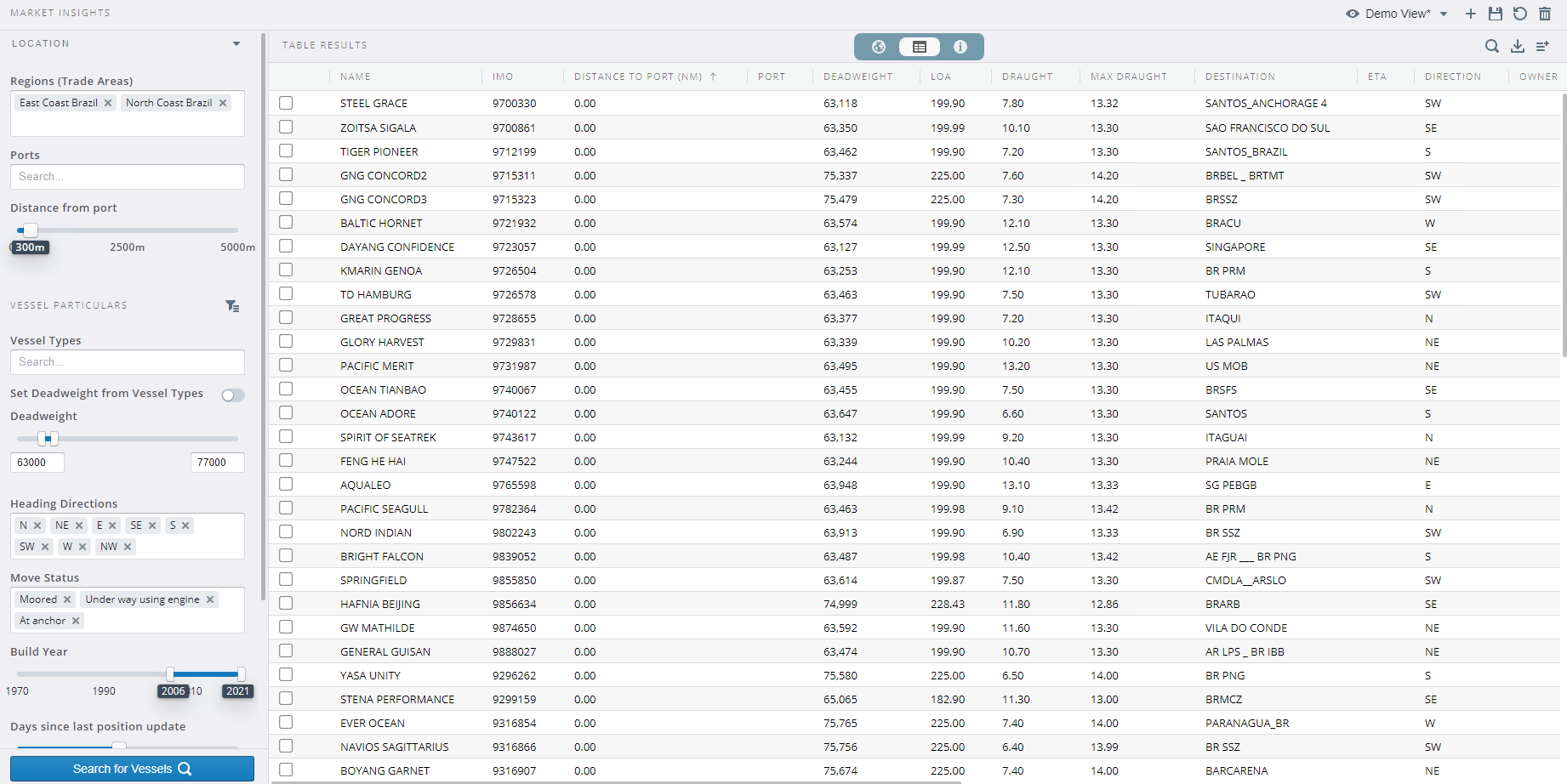Sort by the Deadweight column header

coord(858,77)
